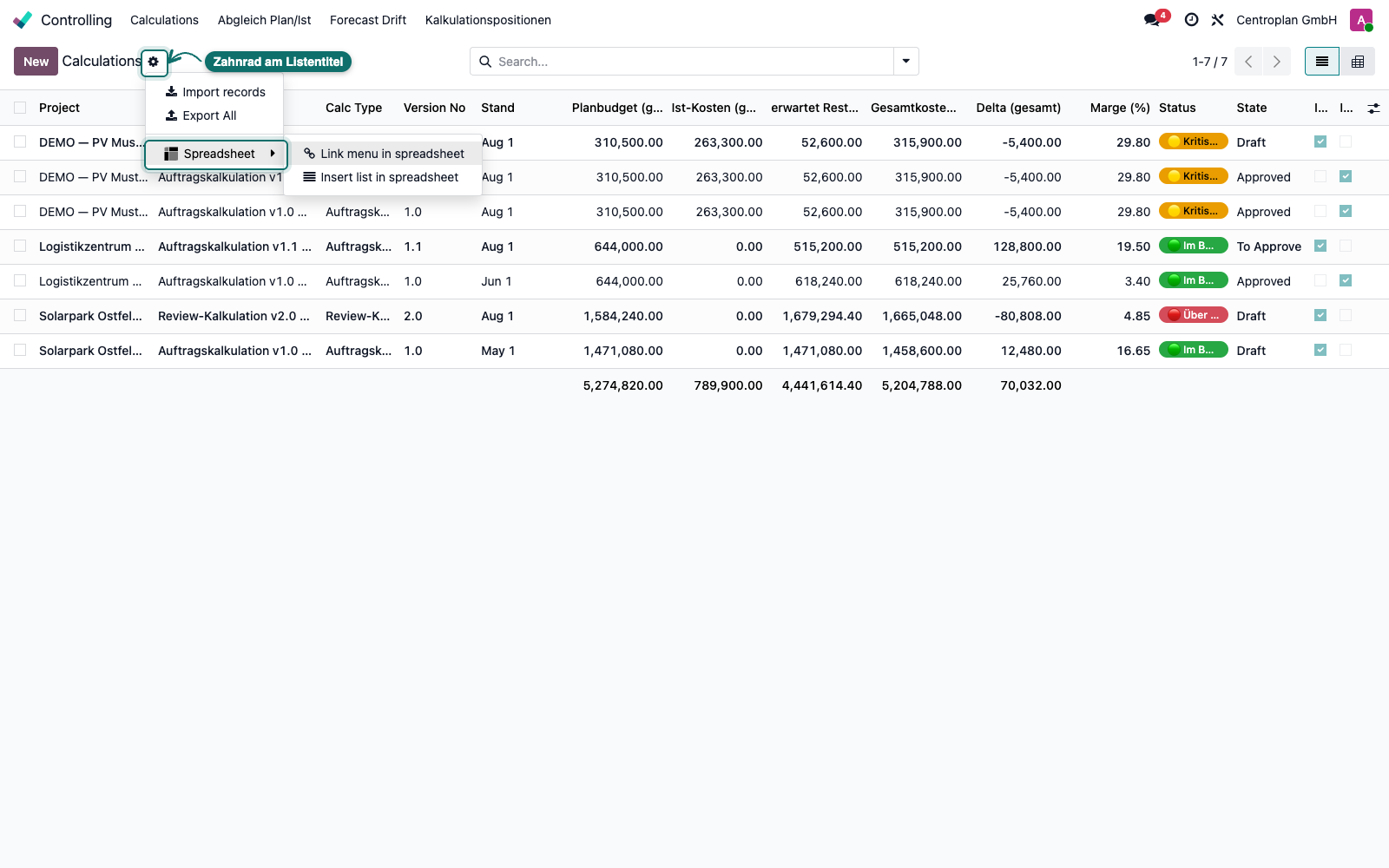This screenshot has height=868, width=1389.
Task: Click the Gesamtkosten total 5,204,788.00
Action: pyautogui.click(x=922, y=385)
